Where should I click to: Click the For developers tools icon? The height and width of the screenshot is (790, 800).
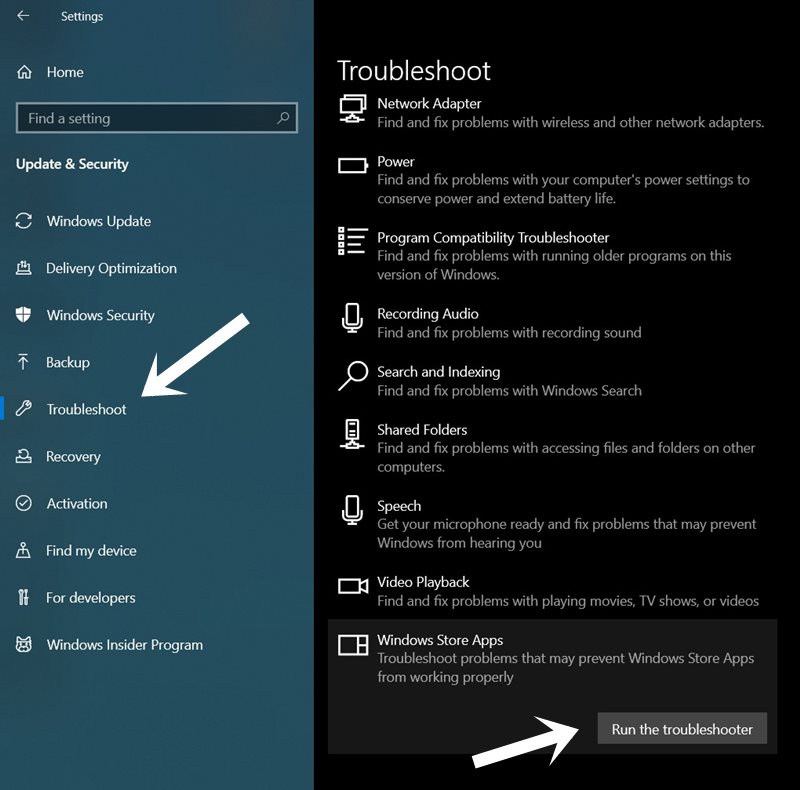pyautogui.click(x=23, y=597)
